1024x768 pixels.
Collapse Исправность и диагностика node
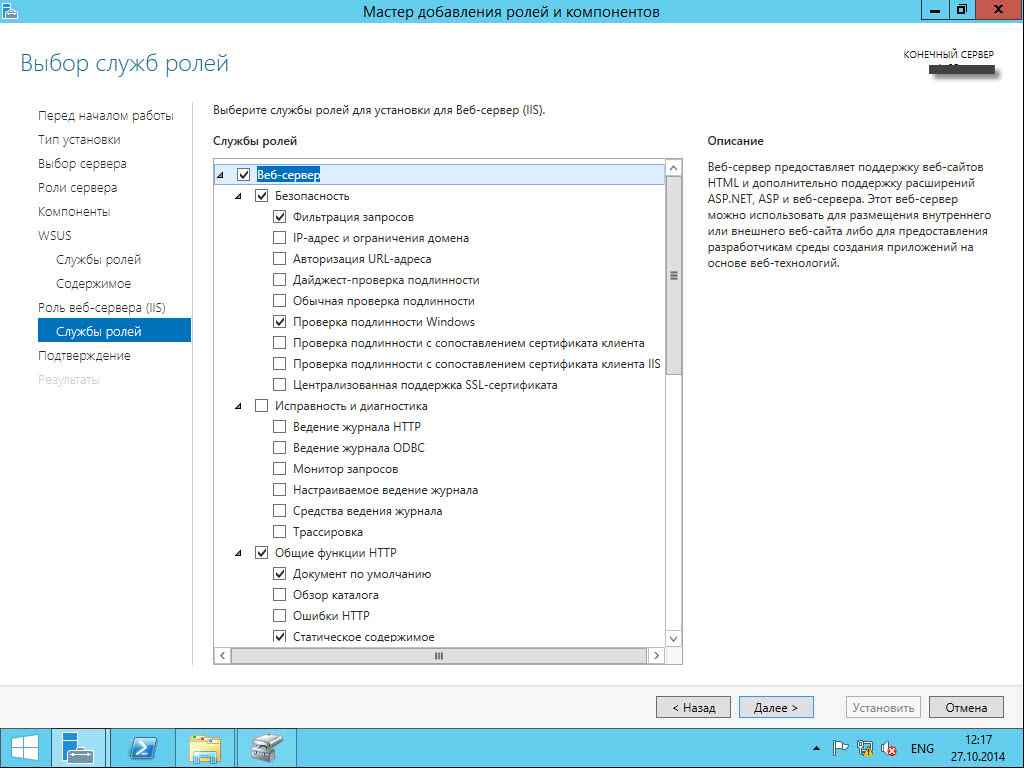(x=238, y=406)
